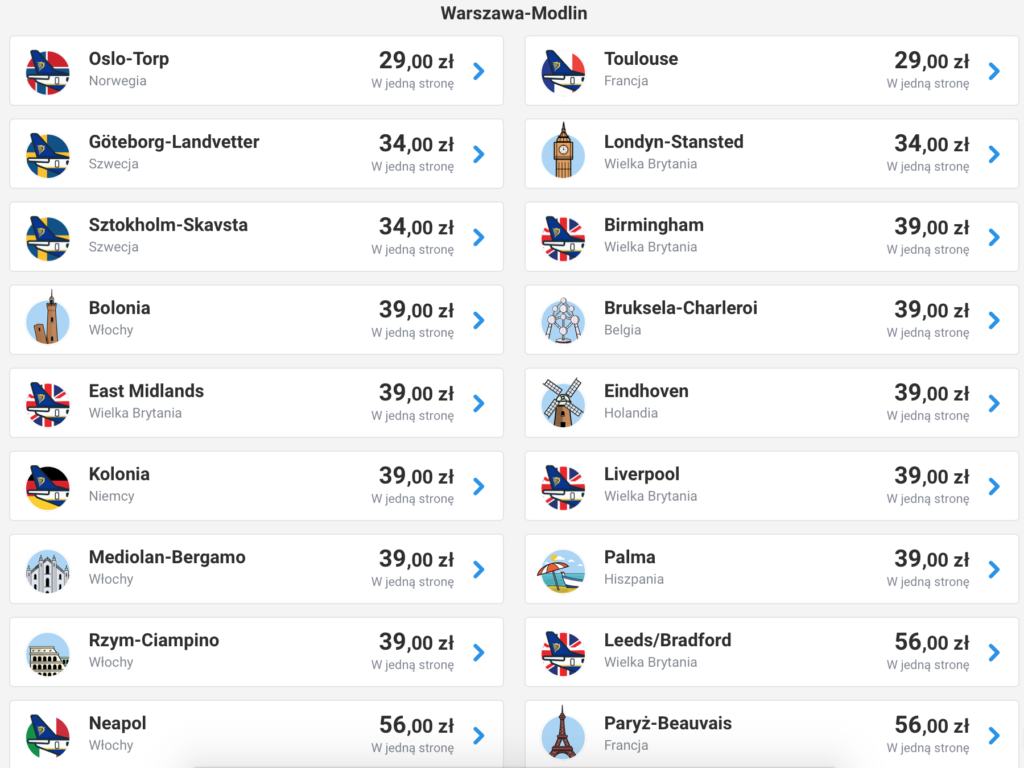Click the arrow for Leeds/Bradford offer

point(993,652)
